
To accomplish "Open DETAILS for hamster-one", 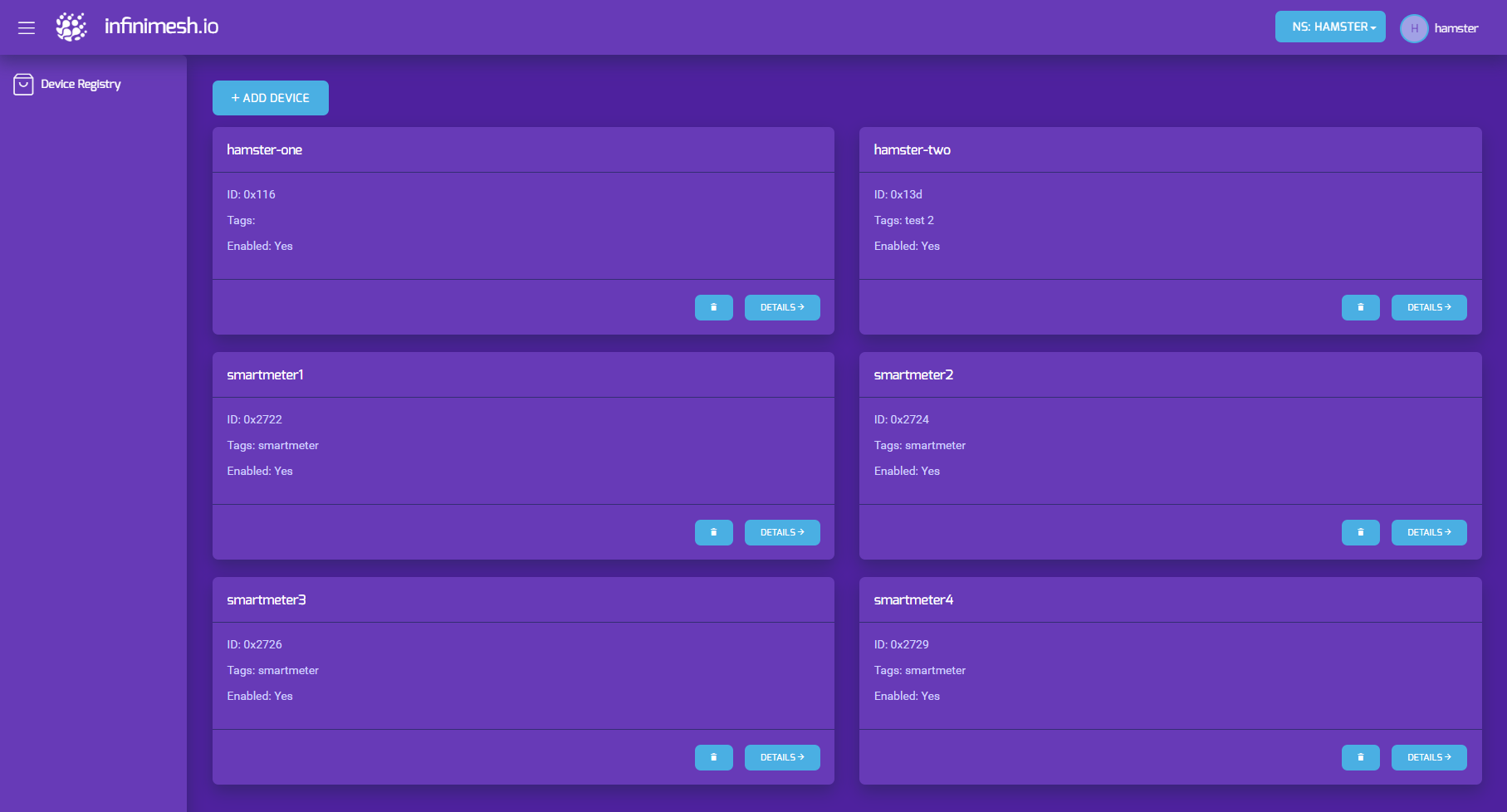I will click(x=782, y=307).
